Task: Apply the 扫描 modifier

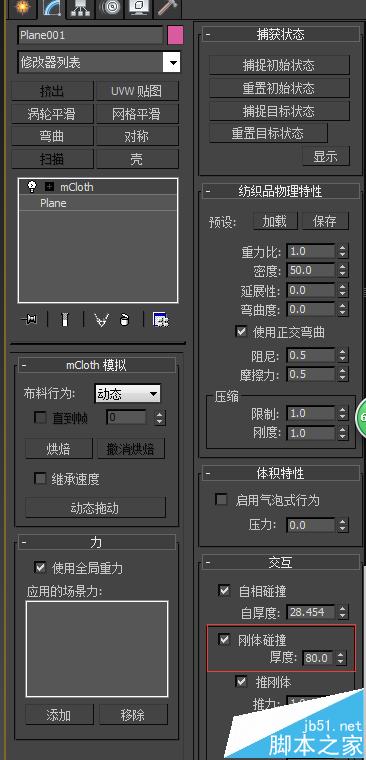Action: (x=52, y=159)
